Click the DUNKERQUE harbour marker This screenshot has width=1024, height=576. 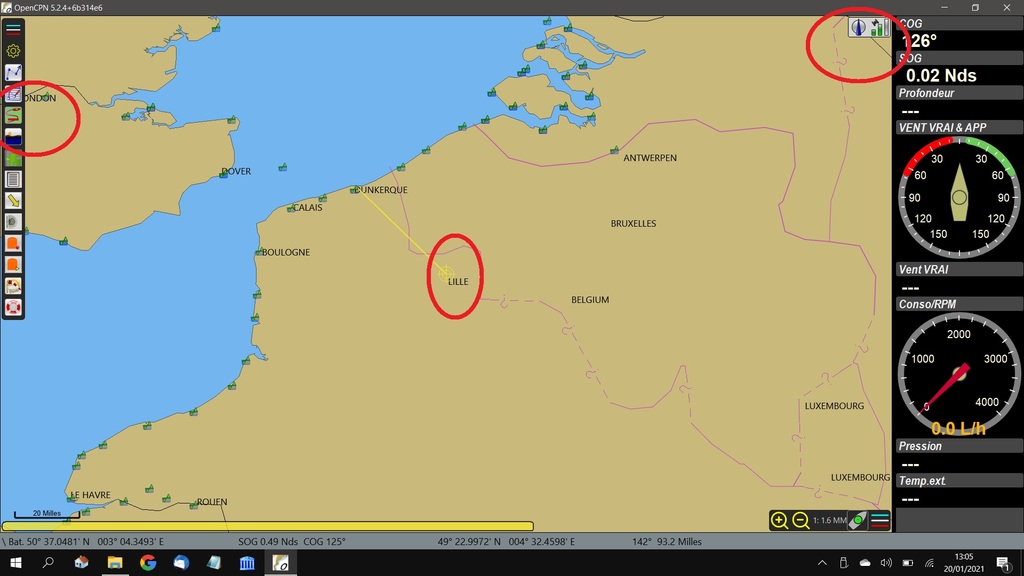(x=355, y=190)
